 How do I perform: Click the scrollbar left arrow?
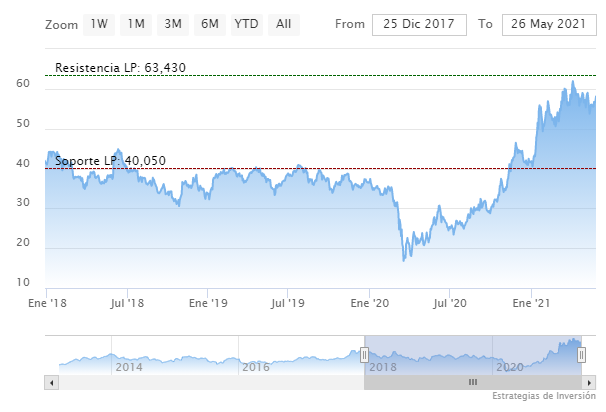52,382
